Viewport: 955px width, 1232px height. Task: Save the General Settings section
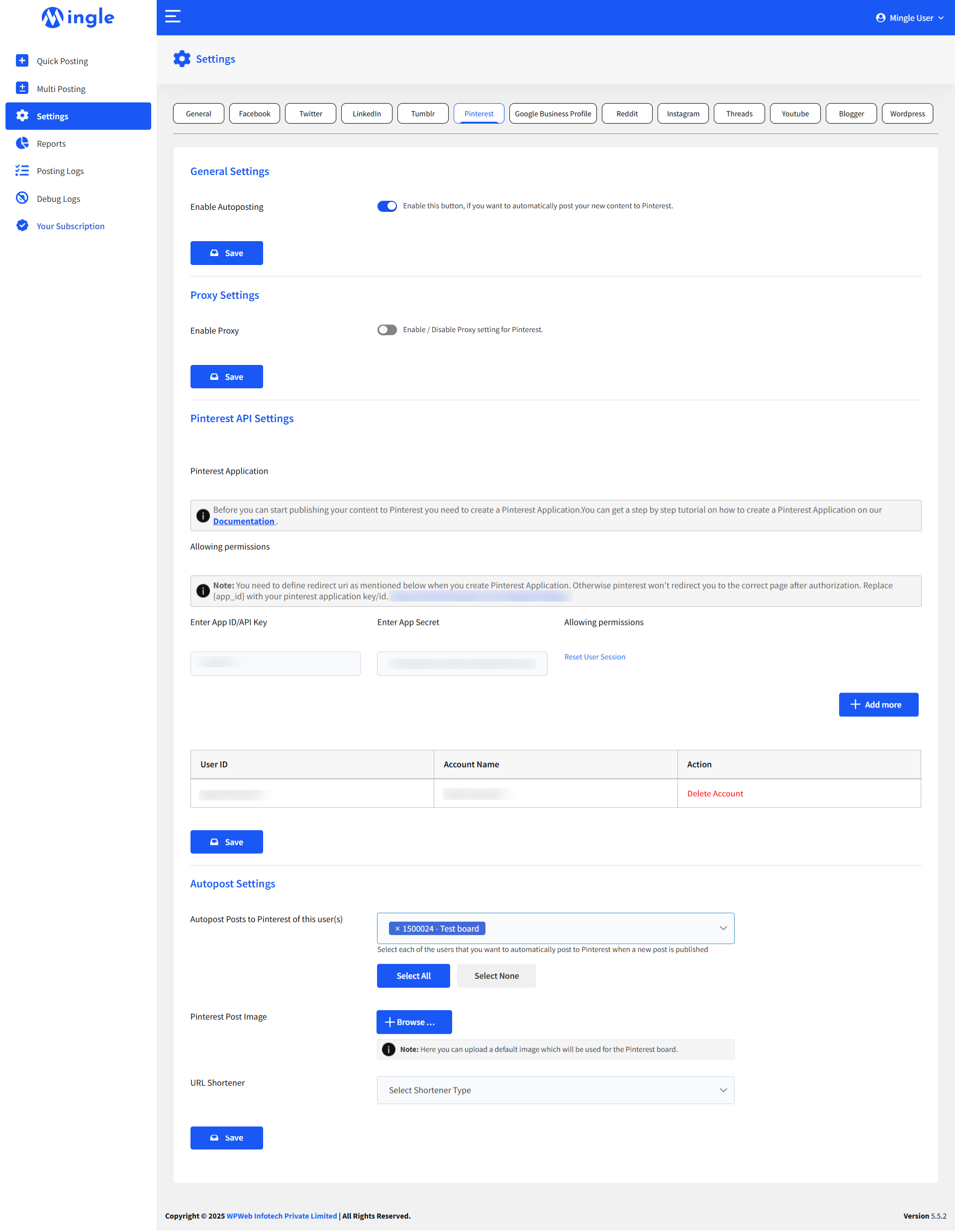point(226,253)
